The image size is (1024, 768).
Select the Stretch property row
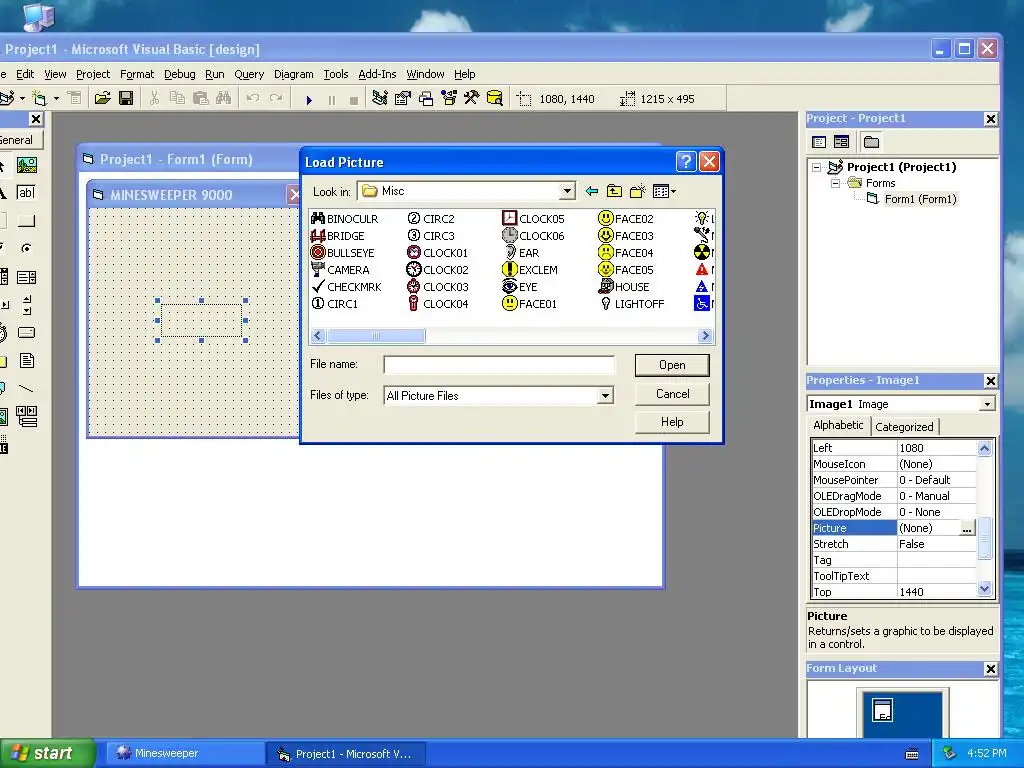pos(893,544)
